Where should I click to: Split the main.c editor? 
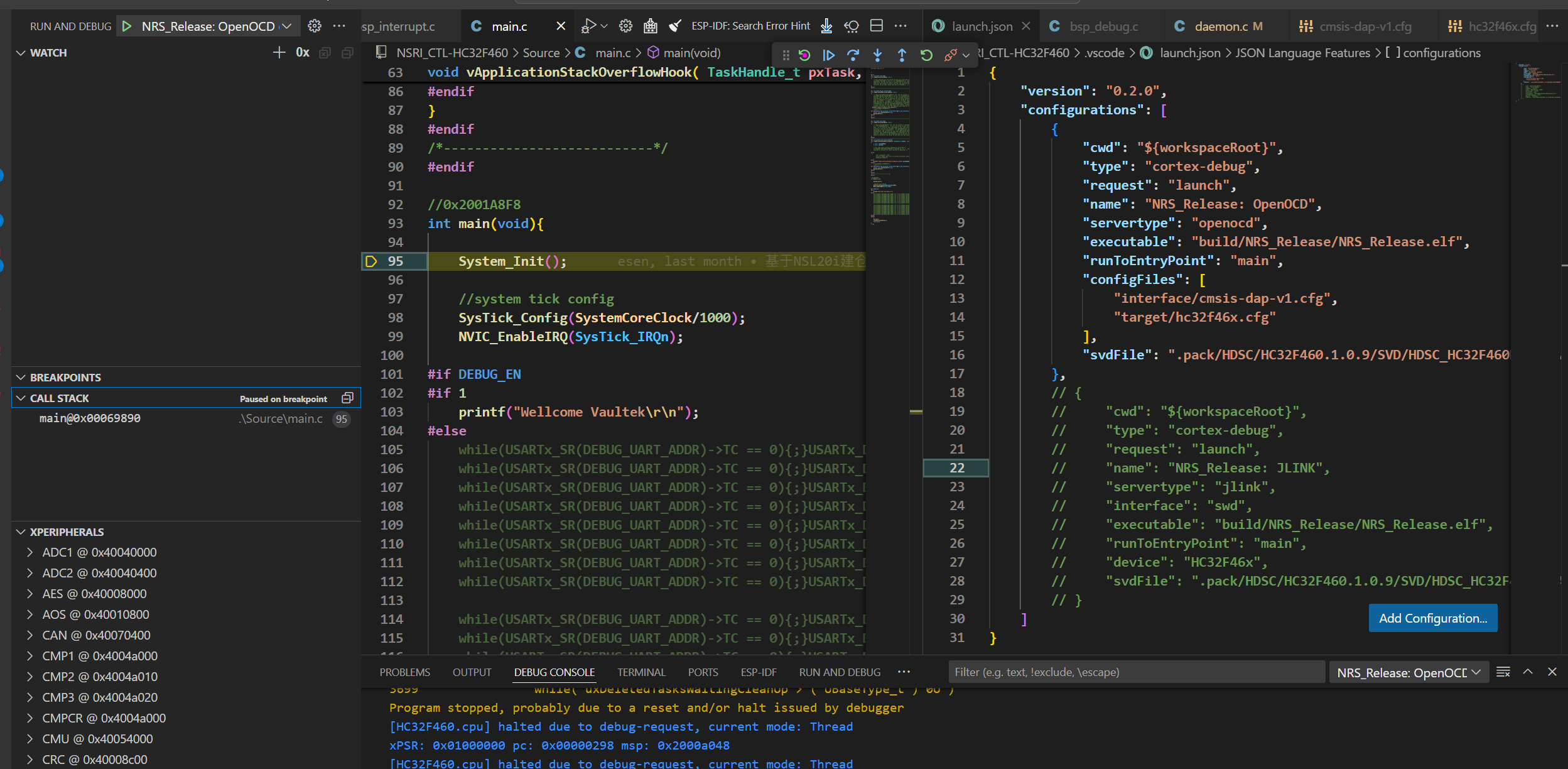point(877,26)
